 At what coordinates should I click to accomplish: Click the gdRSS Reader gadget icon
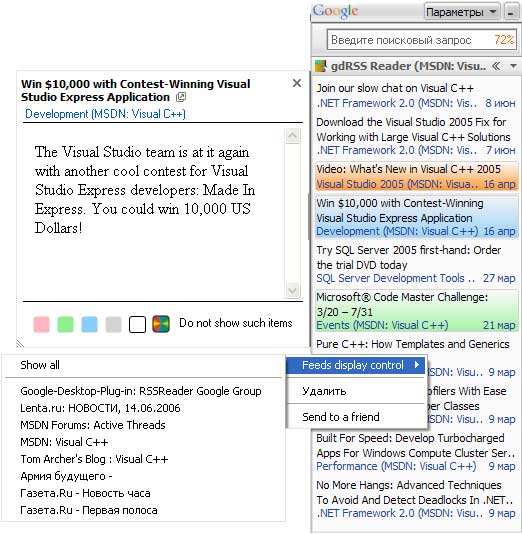pyautogui.click(x=320, y=66)
